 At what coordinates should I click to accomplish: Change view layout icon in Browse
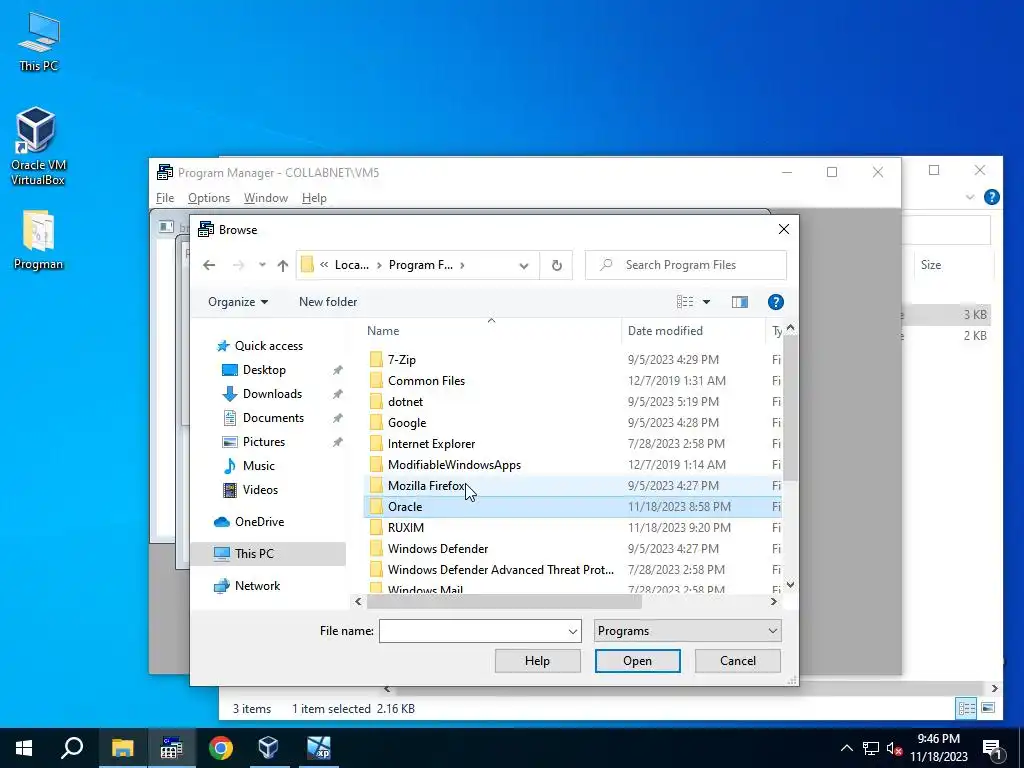point(685,302)
